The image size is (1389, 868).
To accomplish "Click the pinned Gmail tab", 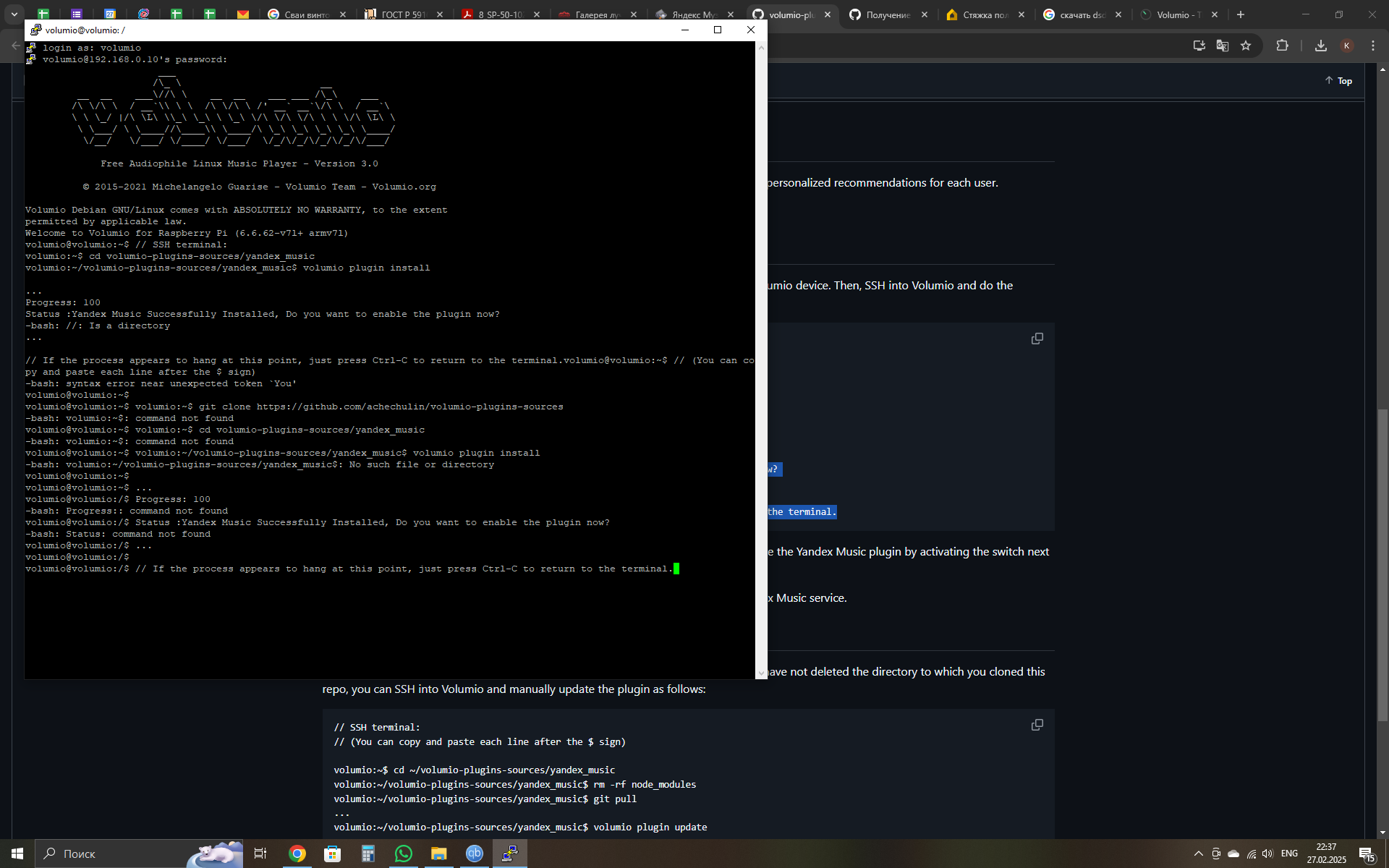I will pyautogui.click(x=243, y=14).
